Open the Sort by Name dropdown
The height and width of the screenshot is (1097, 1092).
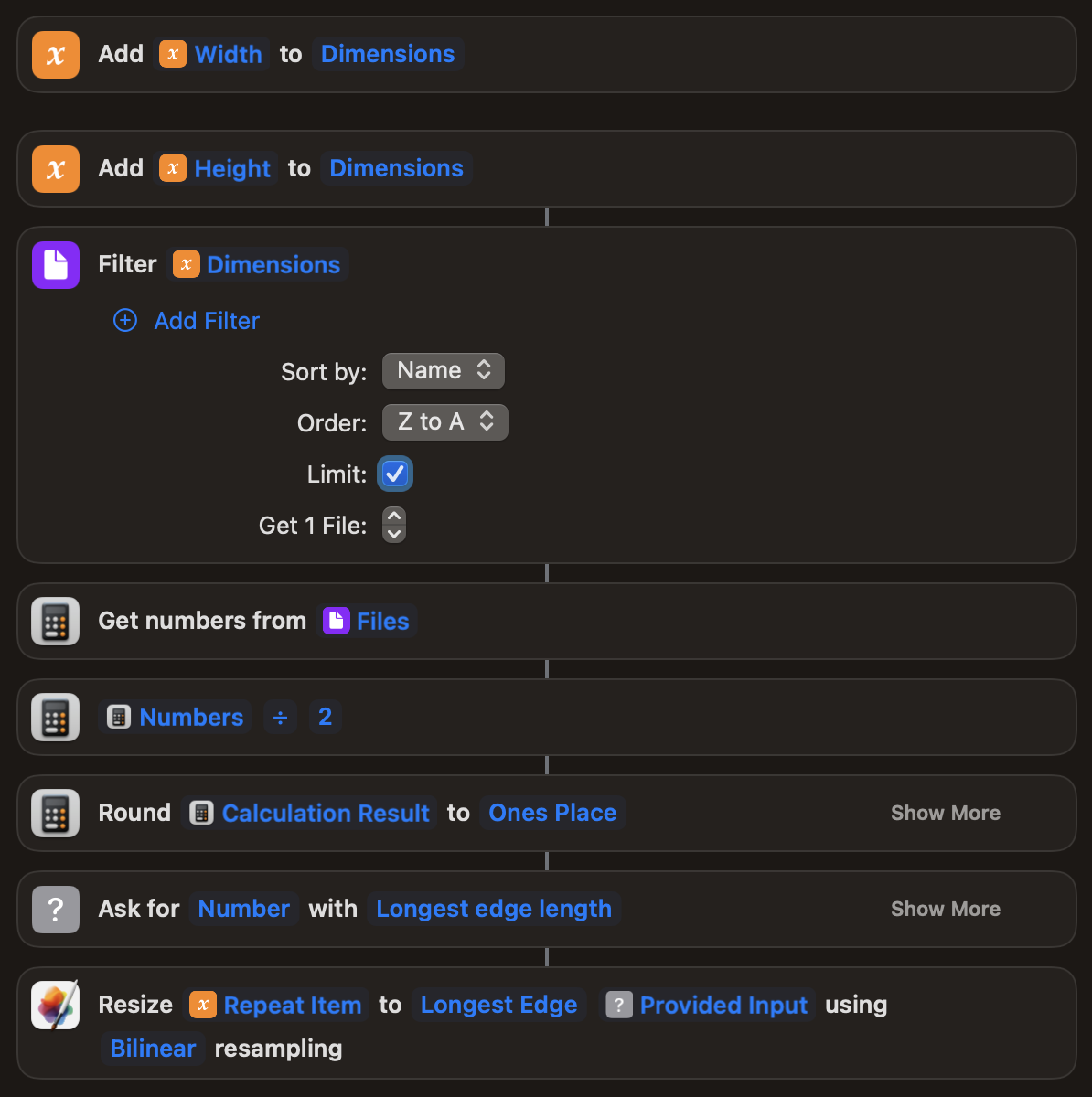[x=444, y=371]
